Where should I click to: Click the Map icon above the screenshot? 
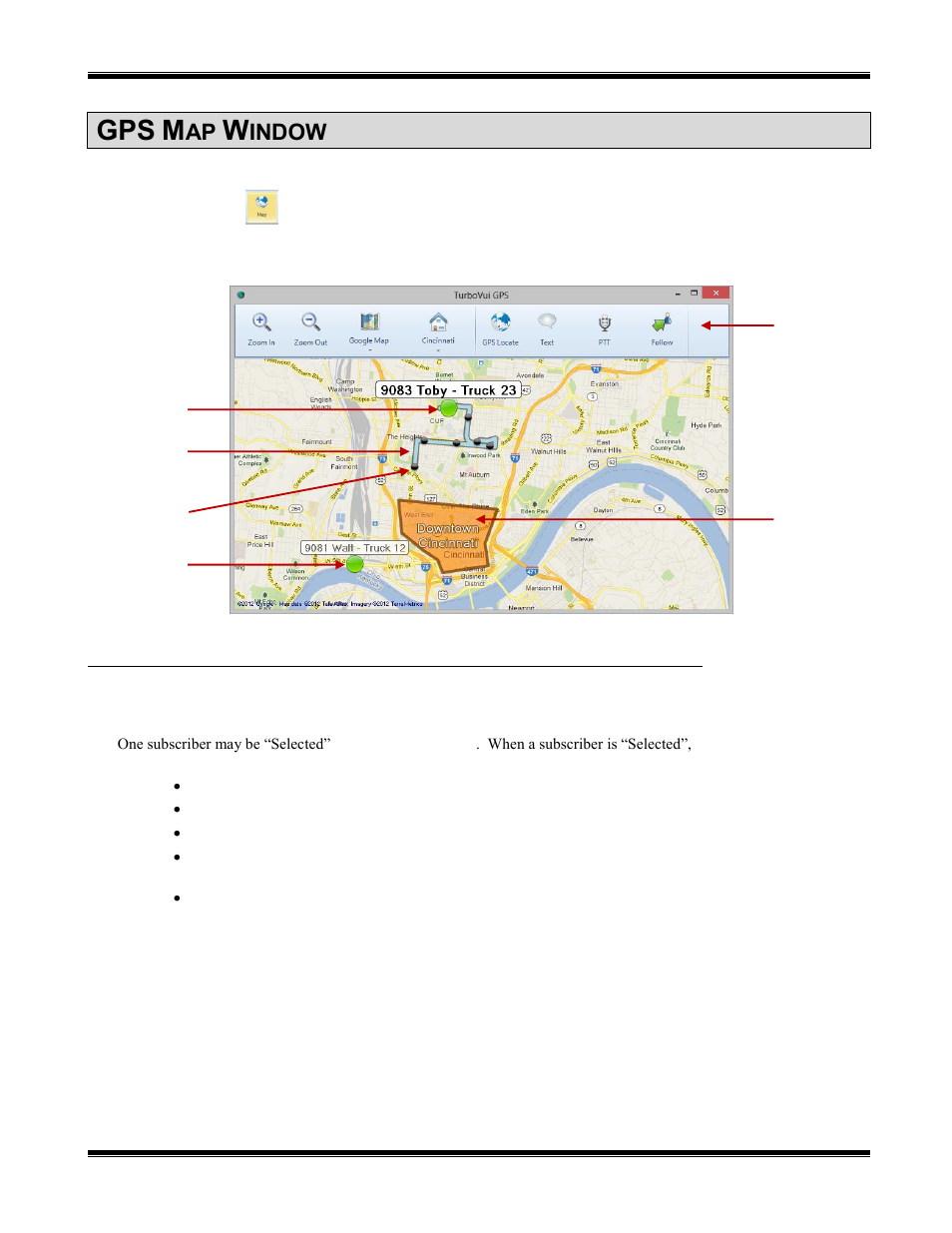pos(261,207)
